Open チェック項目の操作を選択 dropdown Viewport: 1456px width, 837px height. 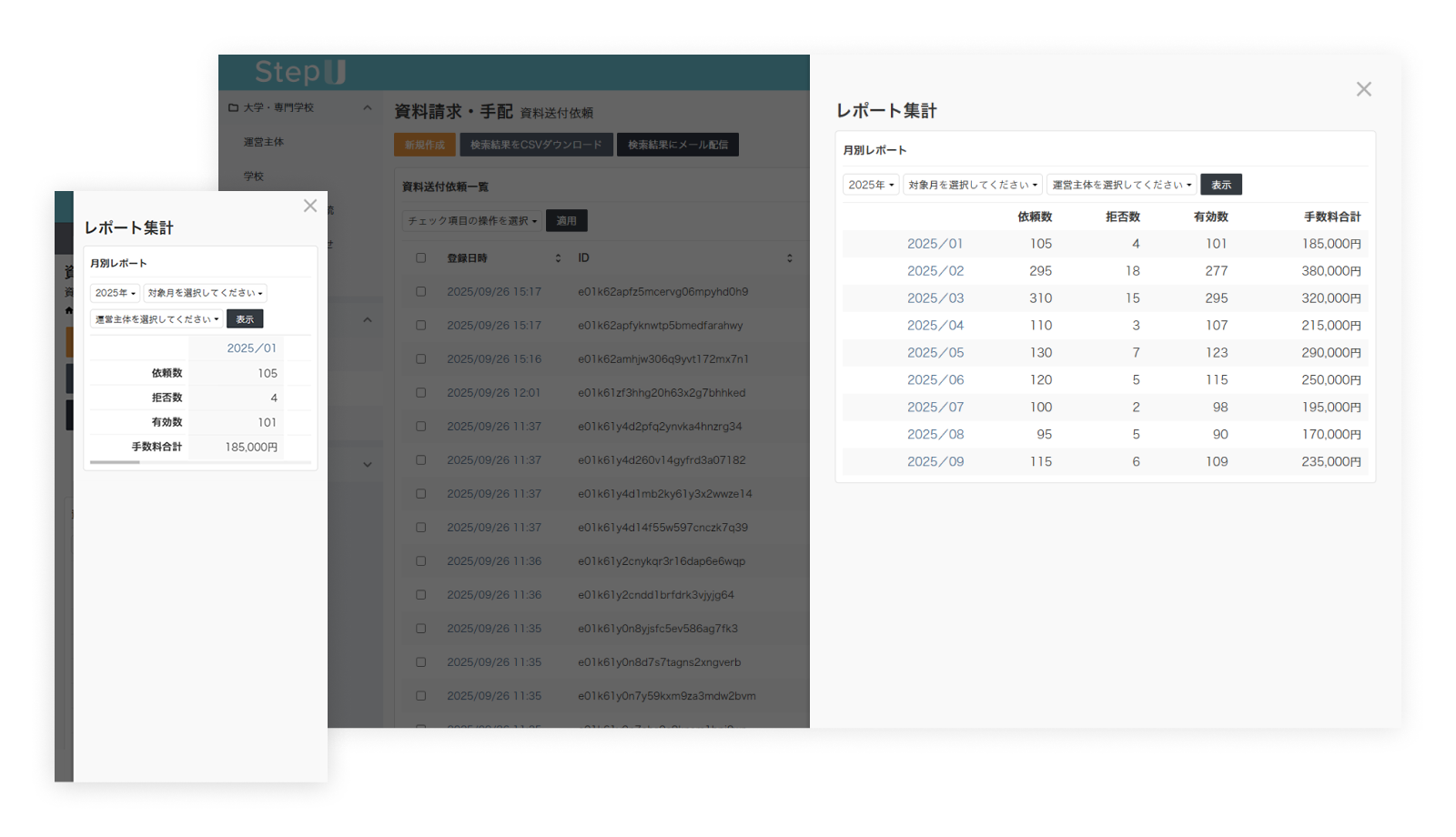tap(472, 221)
